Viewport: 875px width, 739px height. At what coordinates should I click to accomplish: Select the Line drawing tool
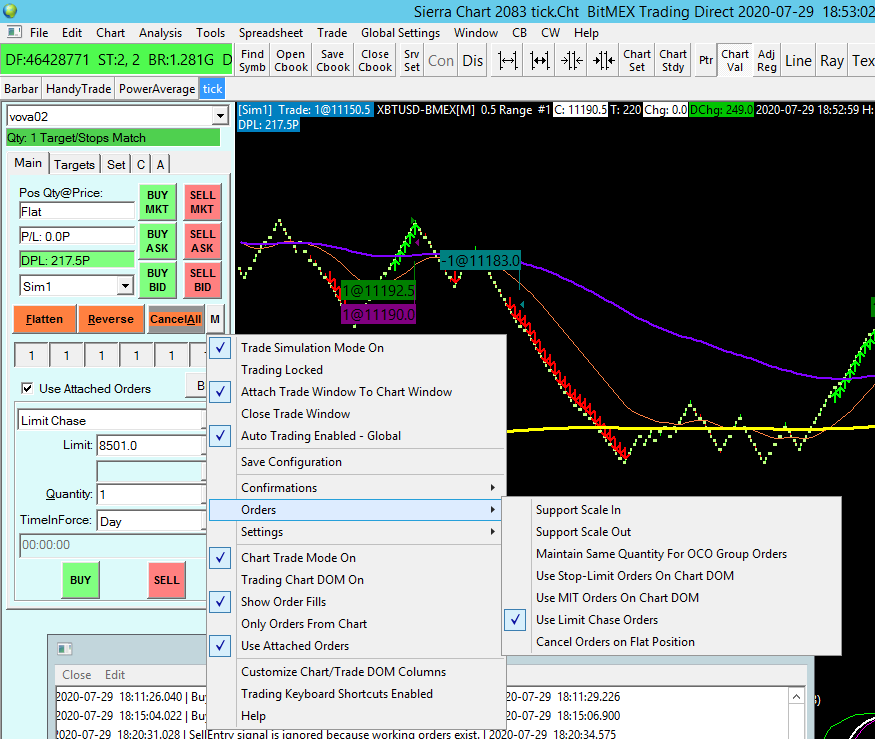(798, 60)
